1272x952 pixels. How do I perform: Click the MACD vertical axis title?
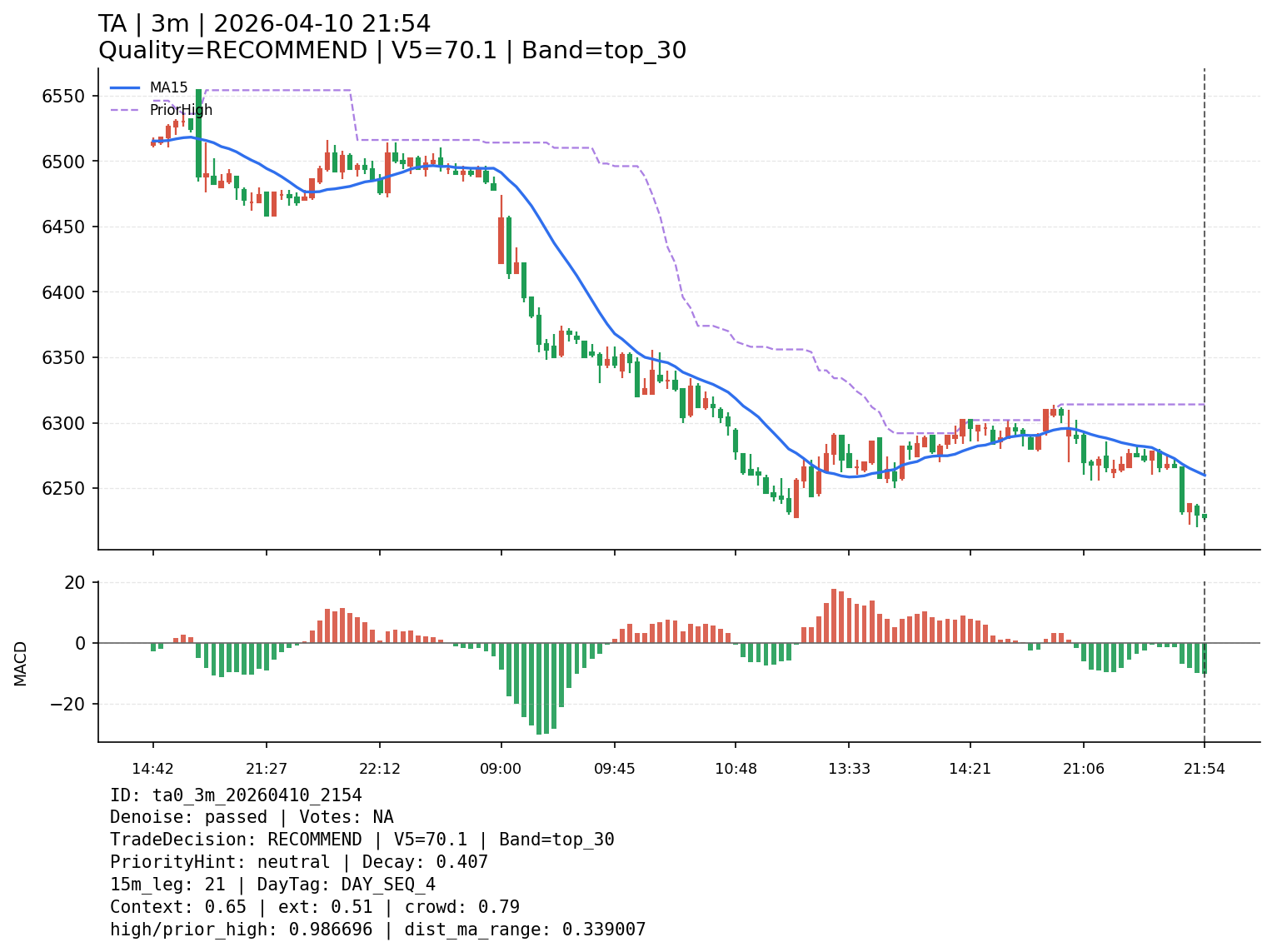point(21,663)
